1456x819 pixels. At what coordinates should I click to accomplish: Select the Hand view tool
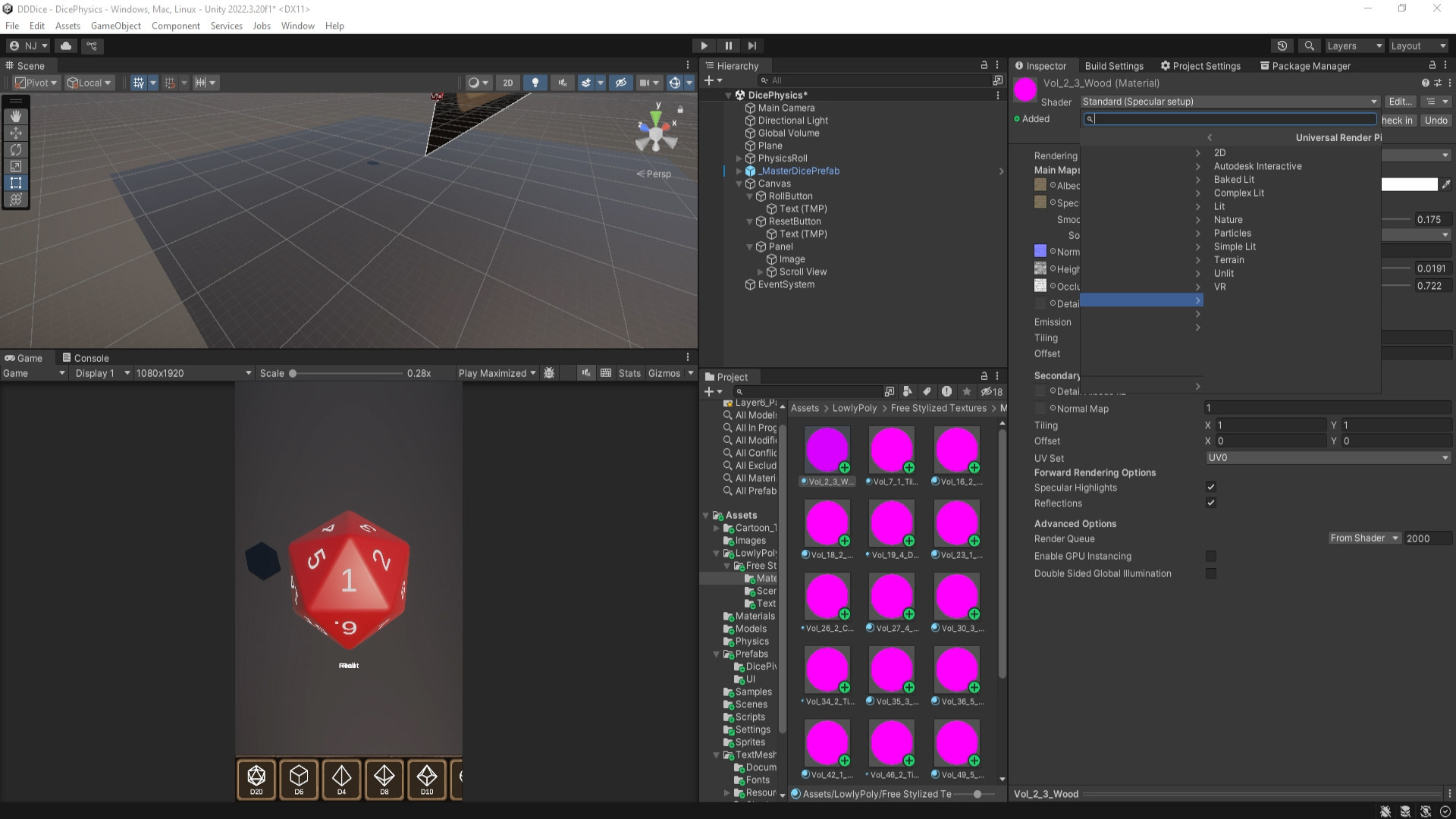[x=15, y=116]
